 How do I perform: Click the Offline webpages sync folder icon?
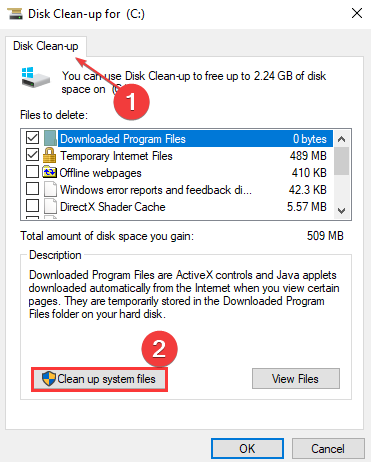point(49,172)
